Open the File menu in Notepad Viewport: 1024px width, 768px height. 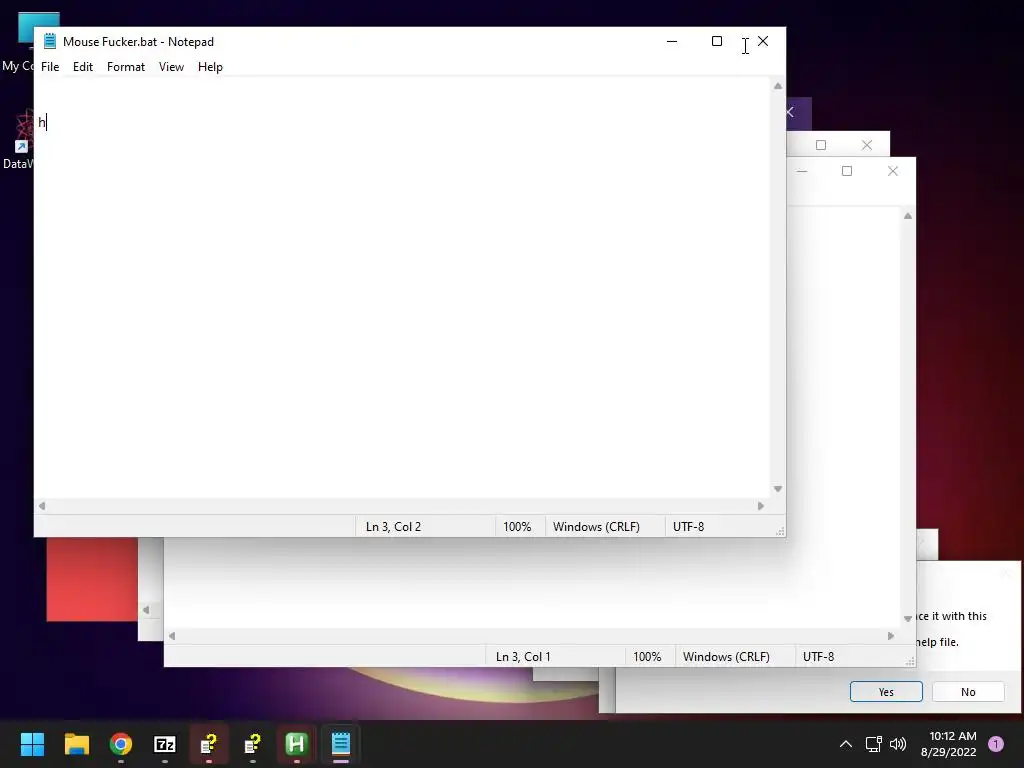50,67
